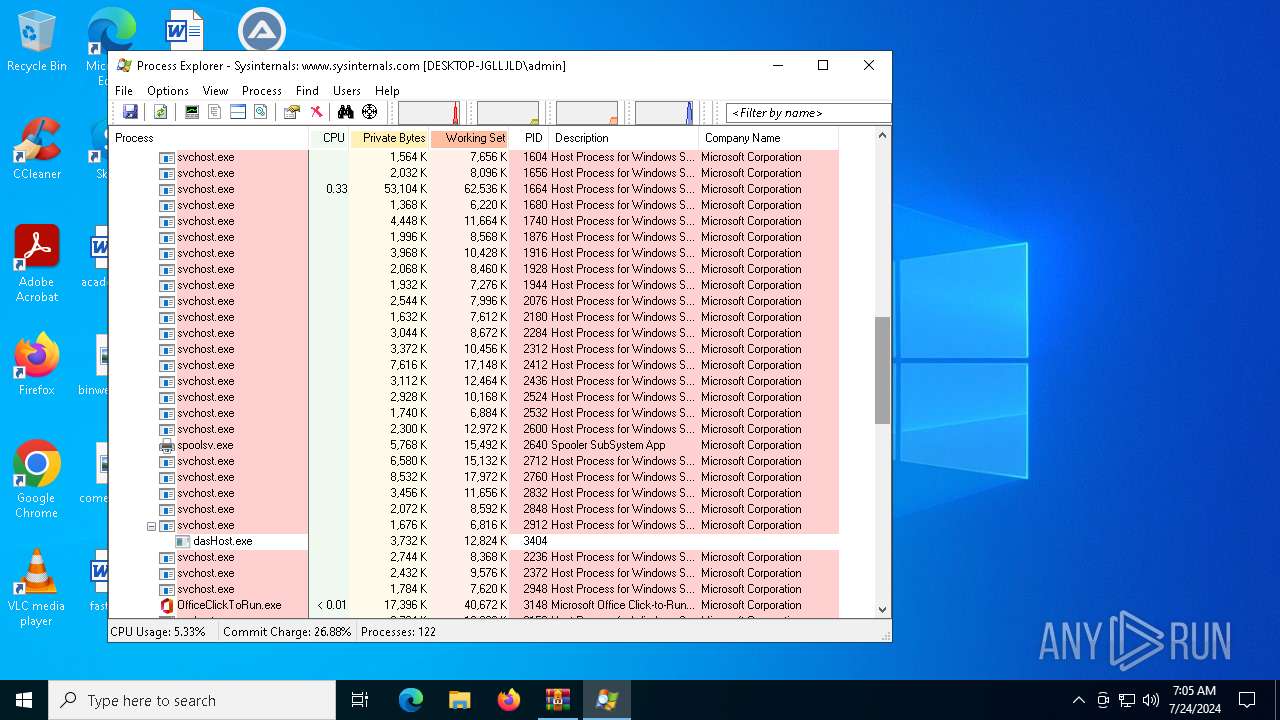Click the Filter by name field

pos(808,113)
